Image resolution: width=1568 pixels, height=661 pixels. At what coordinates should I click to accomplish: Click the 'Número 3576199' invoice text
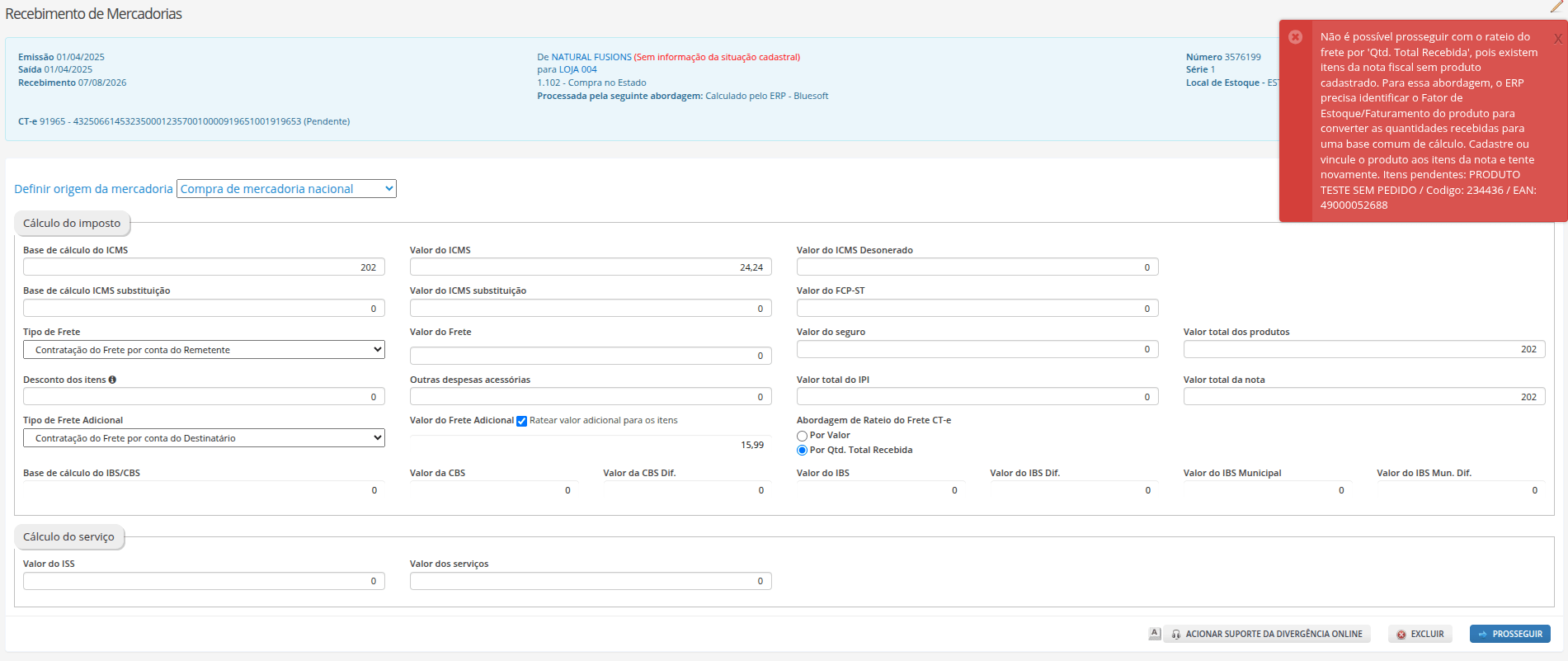(1223, 57)
